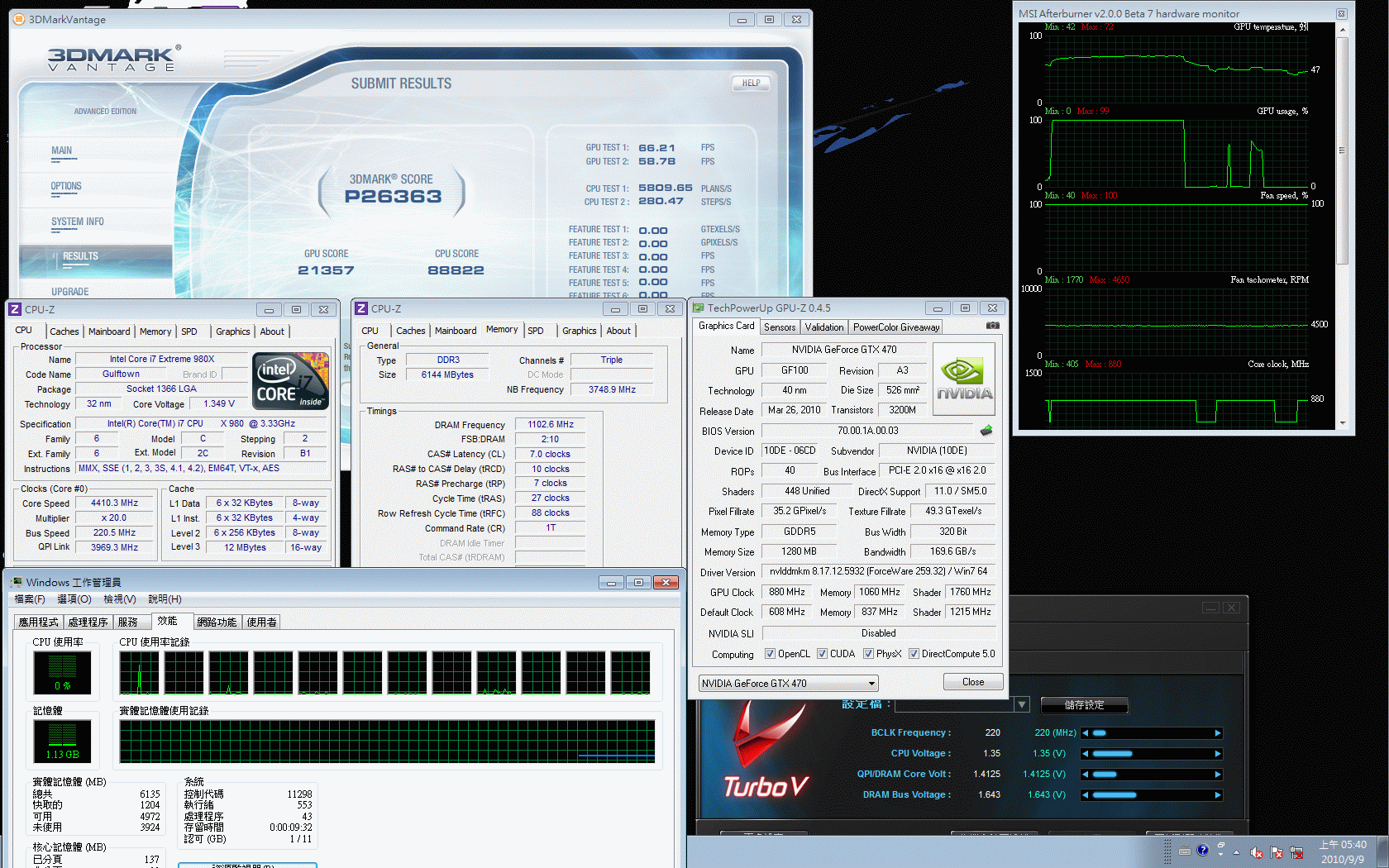This screenshot has height=868, width=1389.
Task: Go to MAIN in 3DMark Vantage sidebar
Action: (61, 151)
